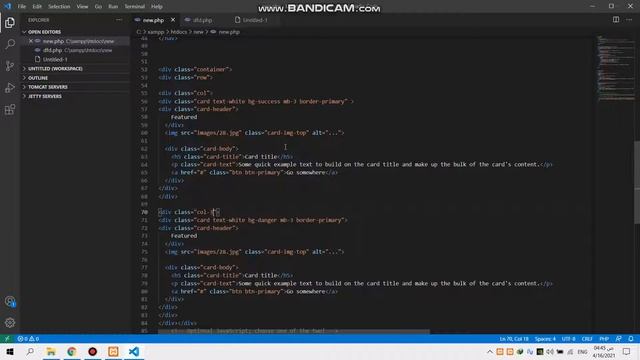Open Explorer panel's ellipsis menu

[x=119, y=20]
